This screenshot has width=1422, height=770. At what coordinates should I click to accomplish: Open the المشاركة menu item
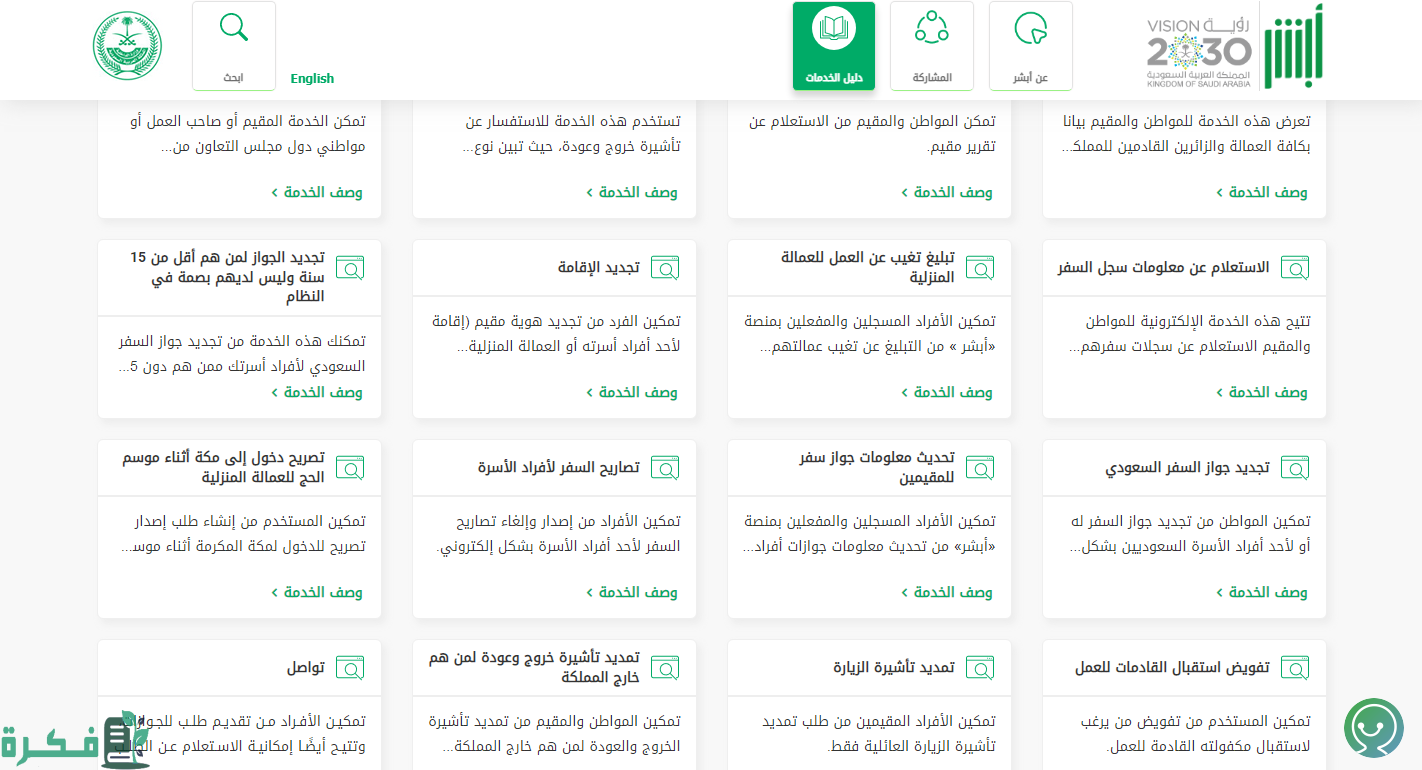point(931,46)
